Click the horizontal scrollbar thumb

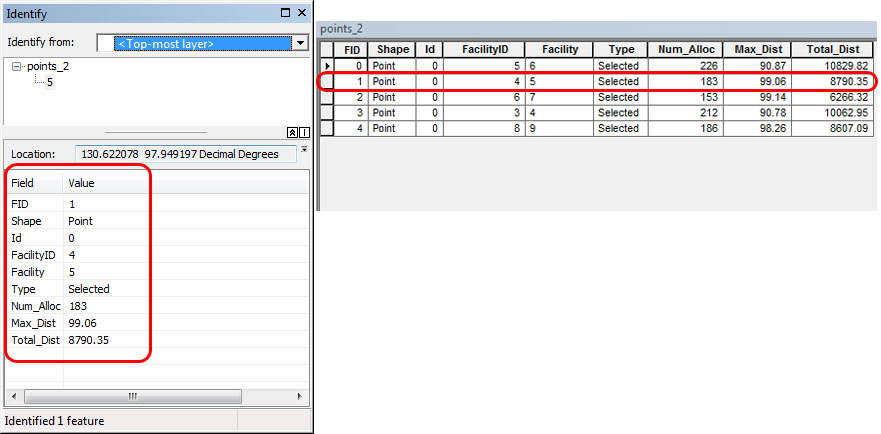[x=133, y=396]
